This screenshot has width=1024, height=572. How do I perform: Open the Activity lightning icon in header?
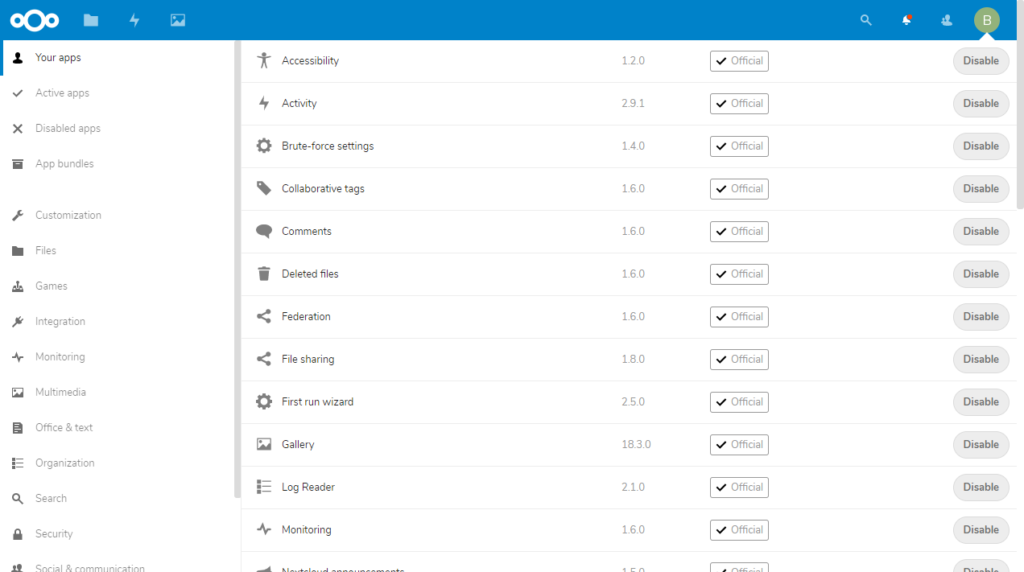pos(135,20)
